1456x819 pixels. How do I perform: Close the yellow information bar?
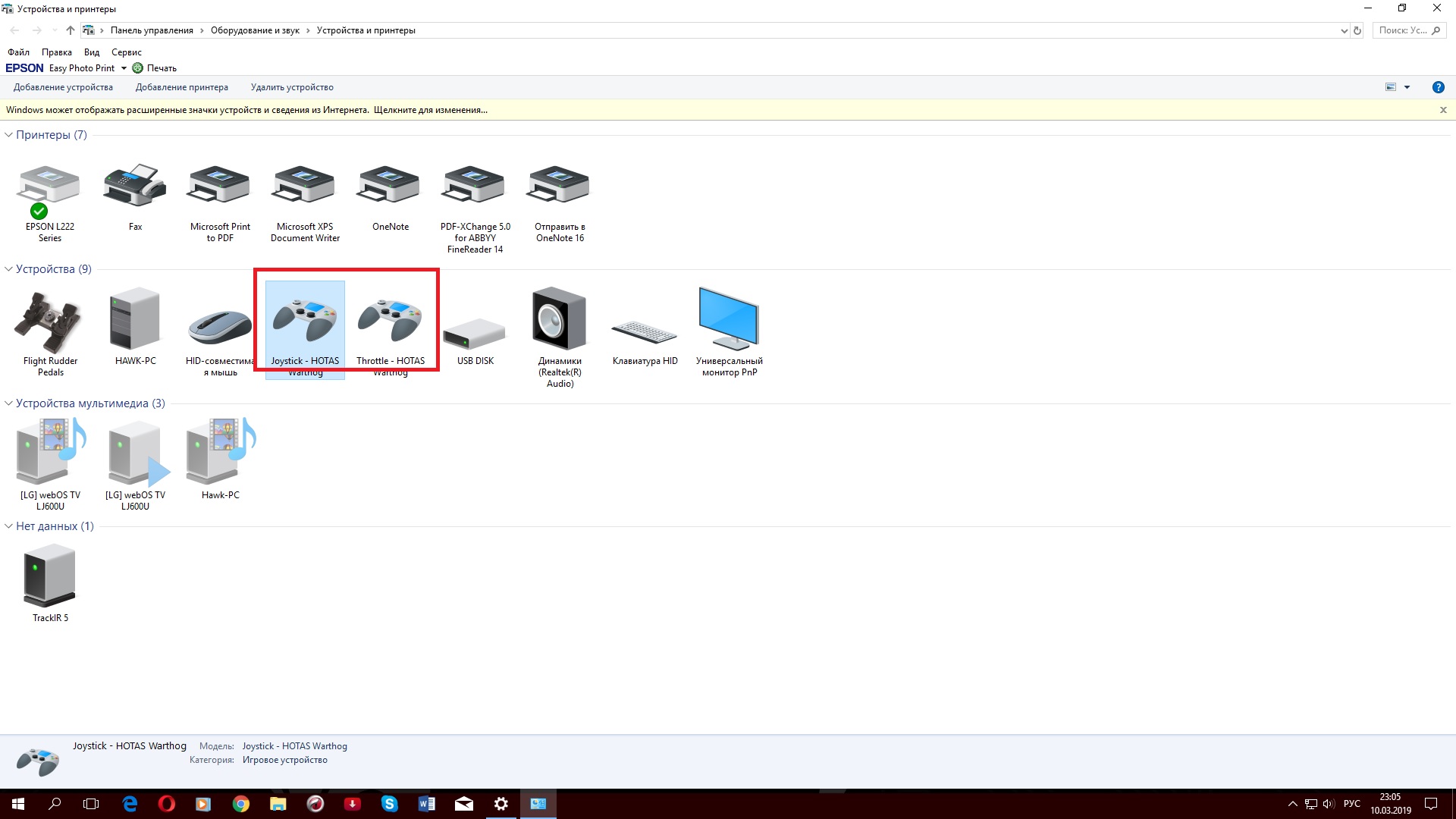coord(1443,110)
